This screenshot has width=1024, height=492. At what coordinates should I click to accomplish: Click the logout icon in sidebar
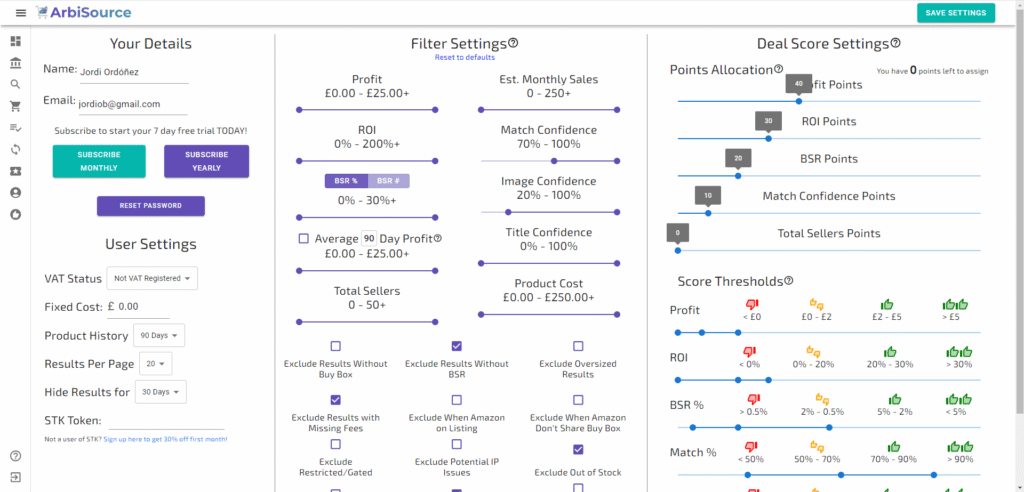(x=15, y=477)
